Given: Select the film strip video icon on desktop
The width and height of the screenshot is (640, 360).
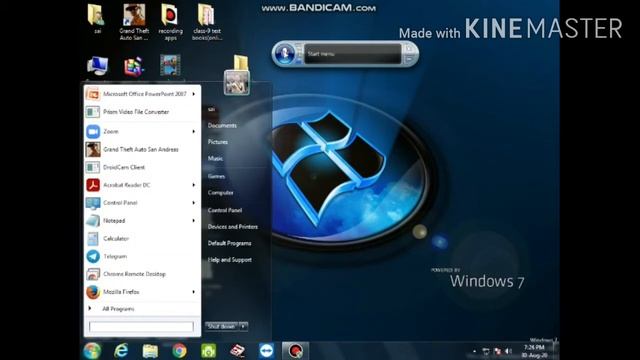Looking at the screenshot, I should click(x=170, y=65).
